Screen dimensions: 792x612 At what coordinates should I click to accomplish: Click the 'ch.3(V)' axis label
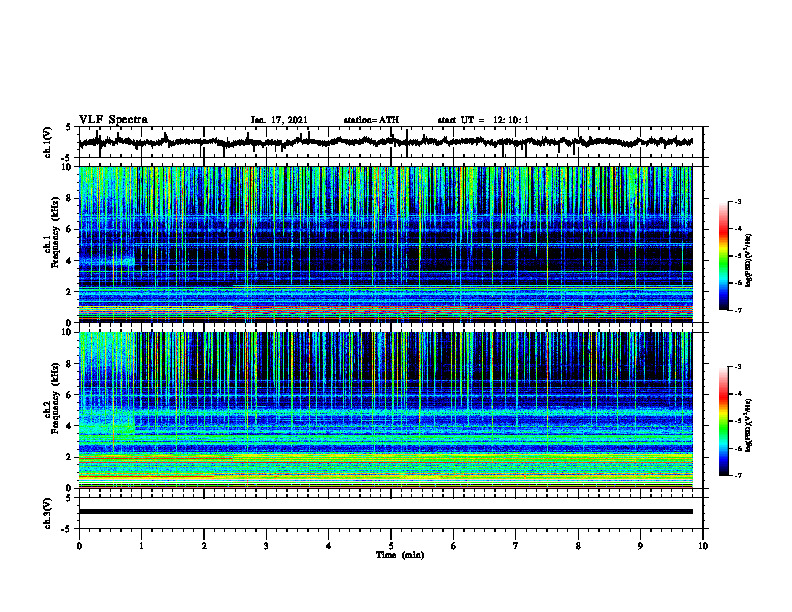(48, 513)
